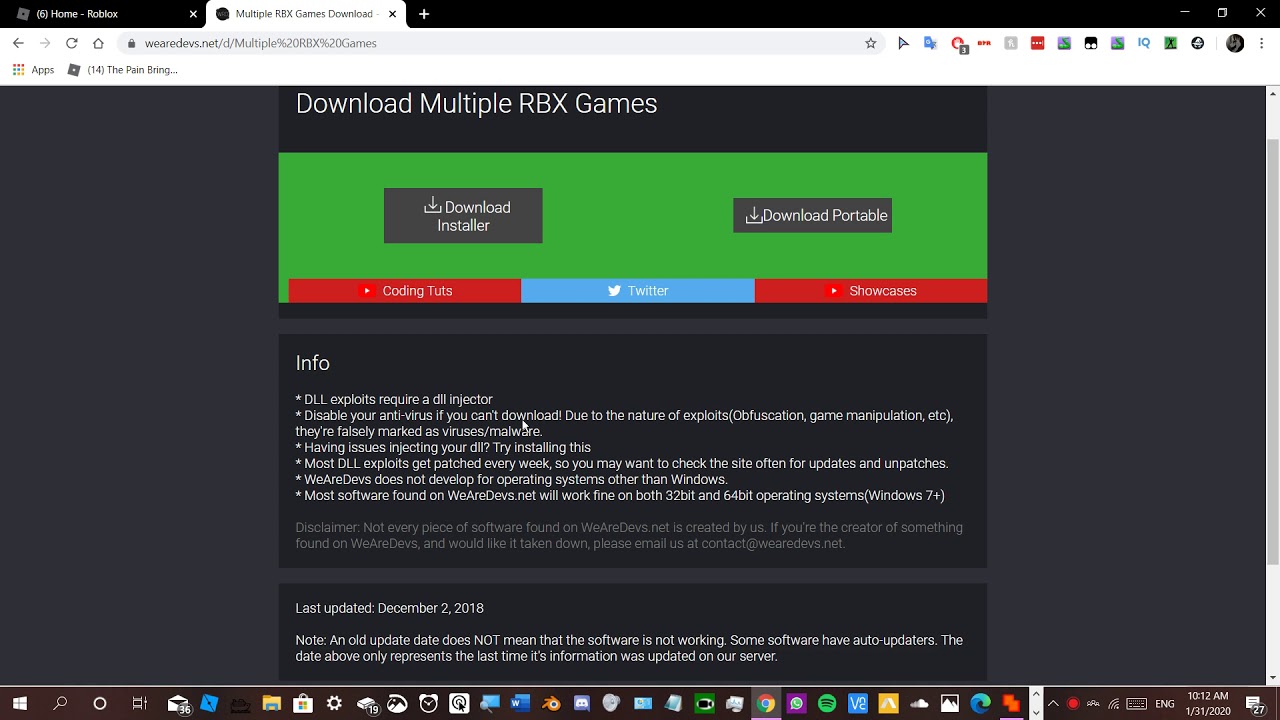
Task: Open Task View in taskbar
Action: (140, 704)
